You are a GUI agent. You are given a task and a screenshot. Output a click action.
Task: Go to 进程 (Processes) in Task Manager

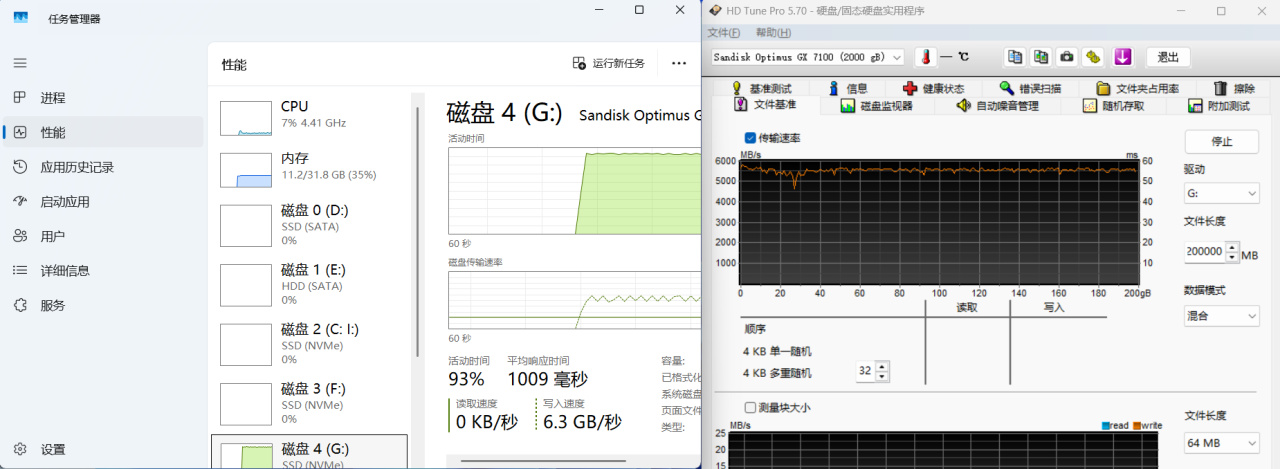tap(103, 98)
